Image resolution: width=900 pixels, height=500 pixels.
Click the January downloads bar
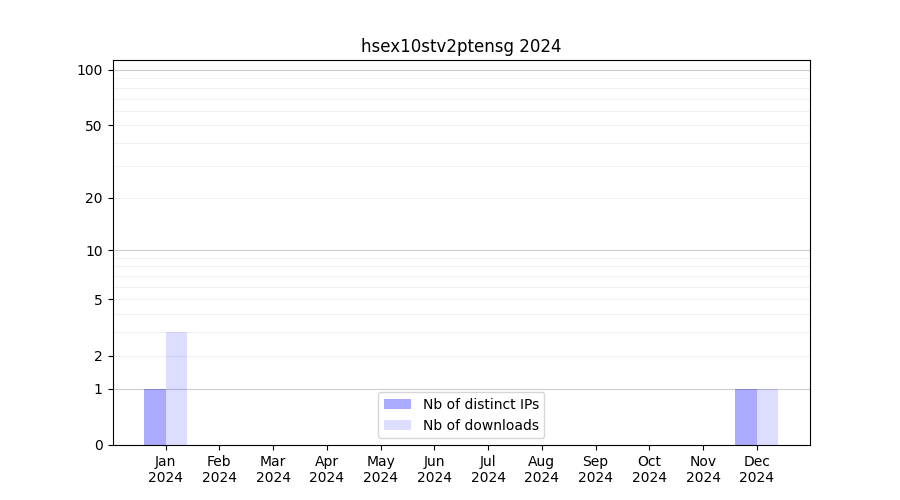tap(176, 388)
